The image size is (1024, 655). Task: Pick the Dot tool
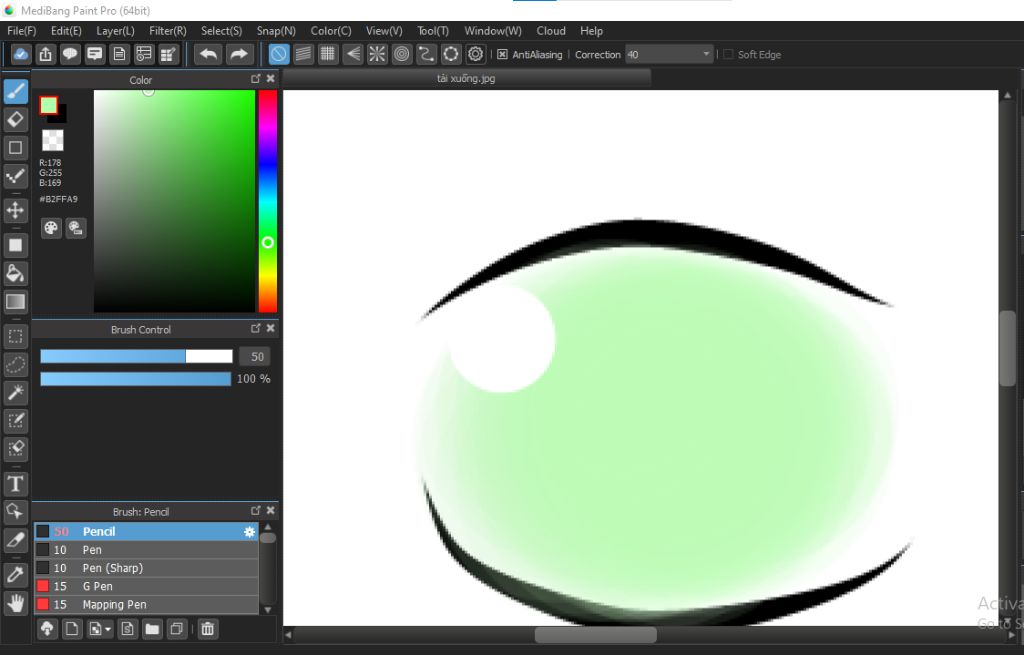(16, 176)
